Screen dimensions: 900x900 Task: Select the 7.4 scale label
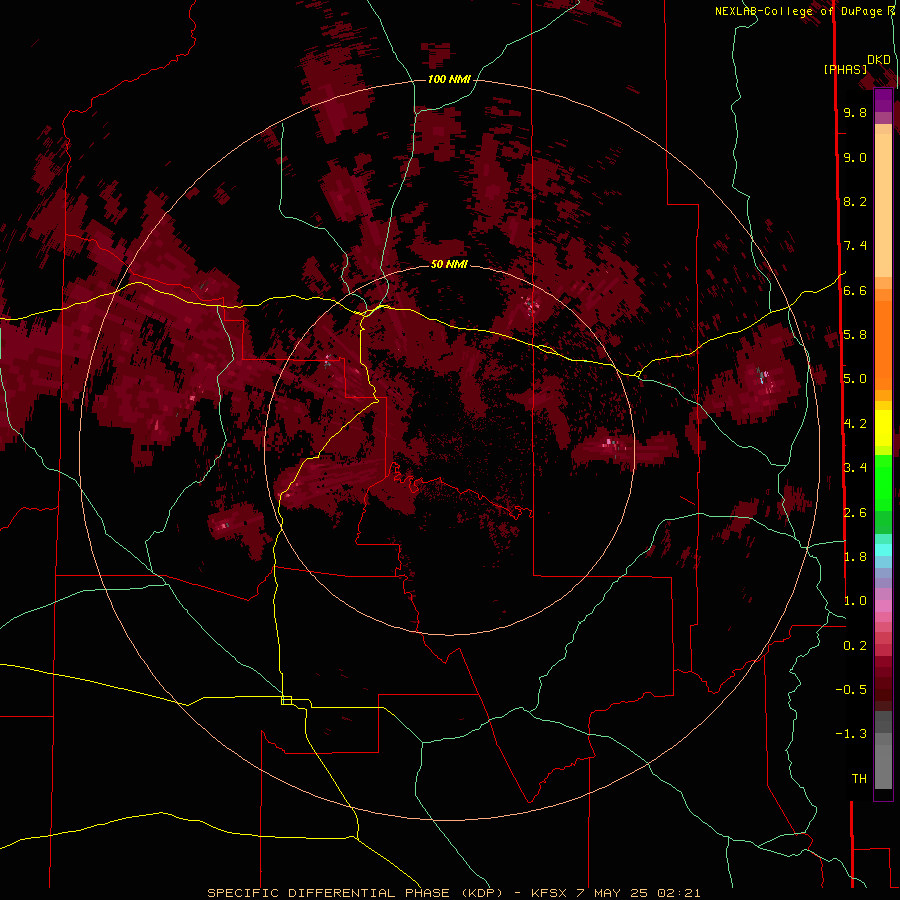click(855, 246)
